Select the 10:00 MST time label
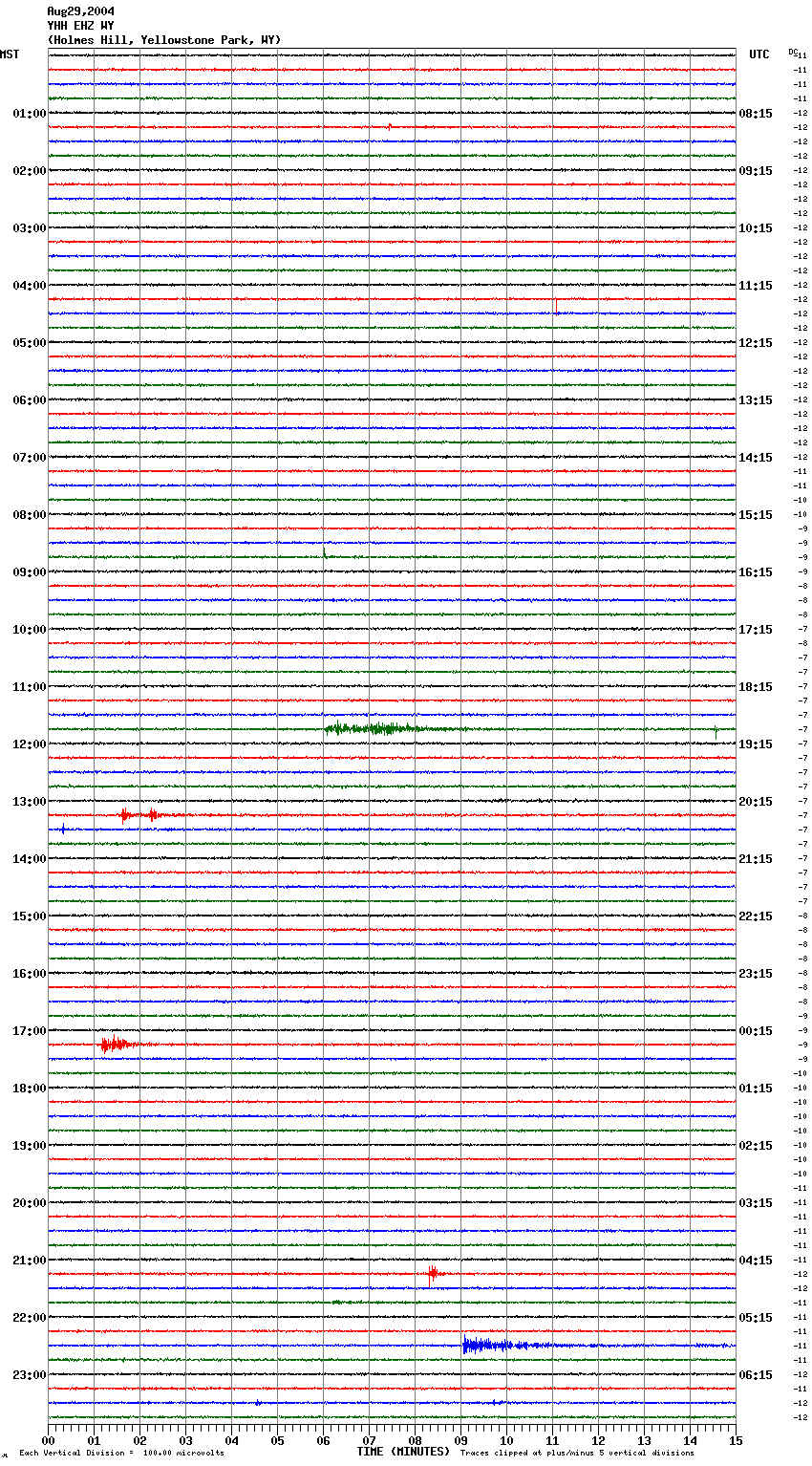The width and height of the screenshot is (812, 1466). 30,630
